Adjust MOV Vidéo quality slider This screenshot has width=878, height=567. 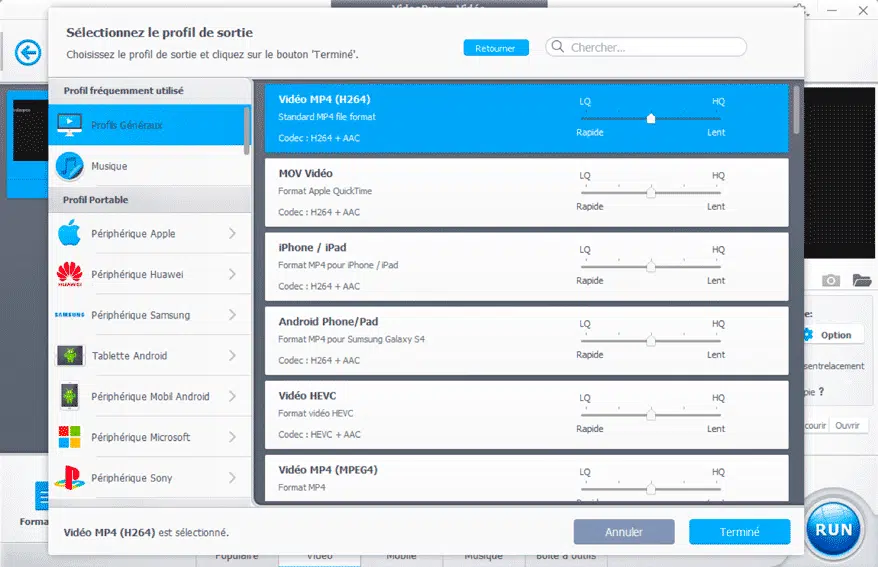[651, 193]
